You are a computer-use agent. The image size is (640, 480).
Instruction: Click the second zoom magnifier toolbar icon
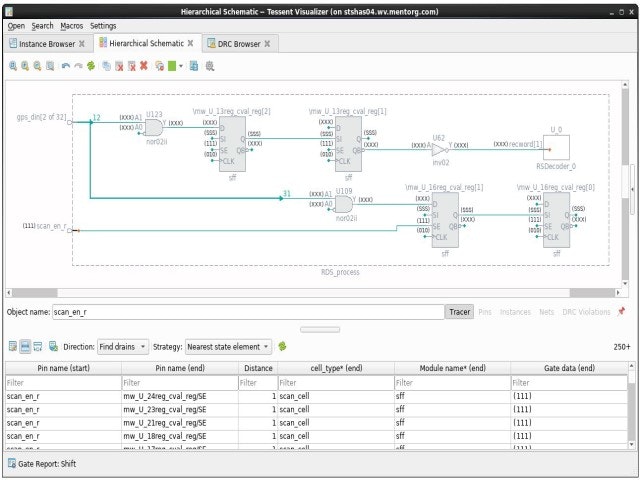(25, 66)
